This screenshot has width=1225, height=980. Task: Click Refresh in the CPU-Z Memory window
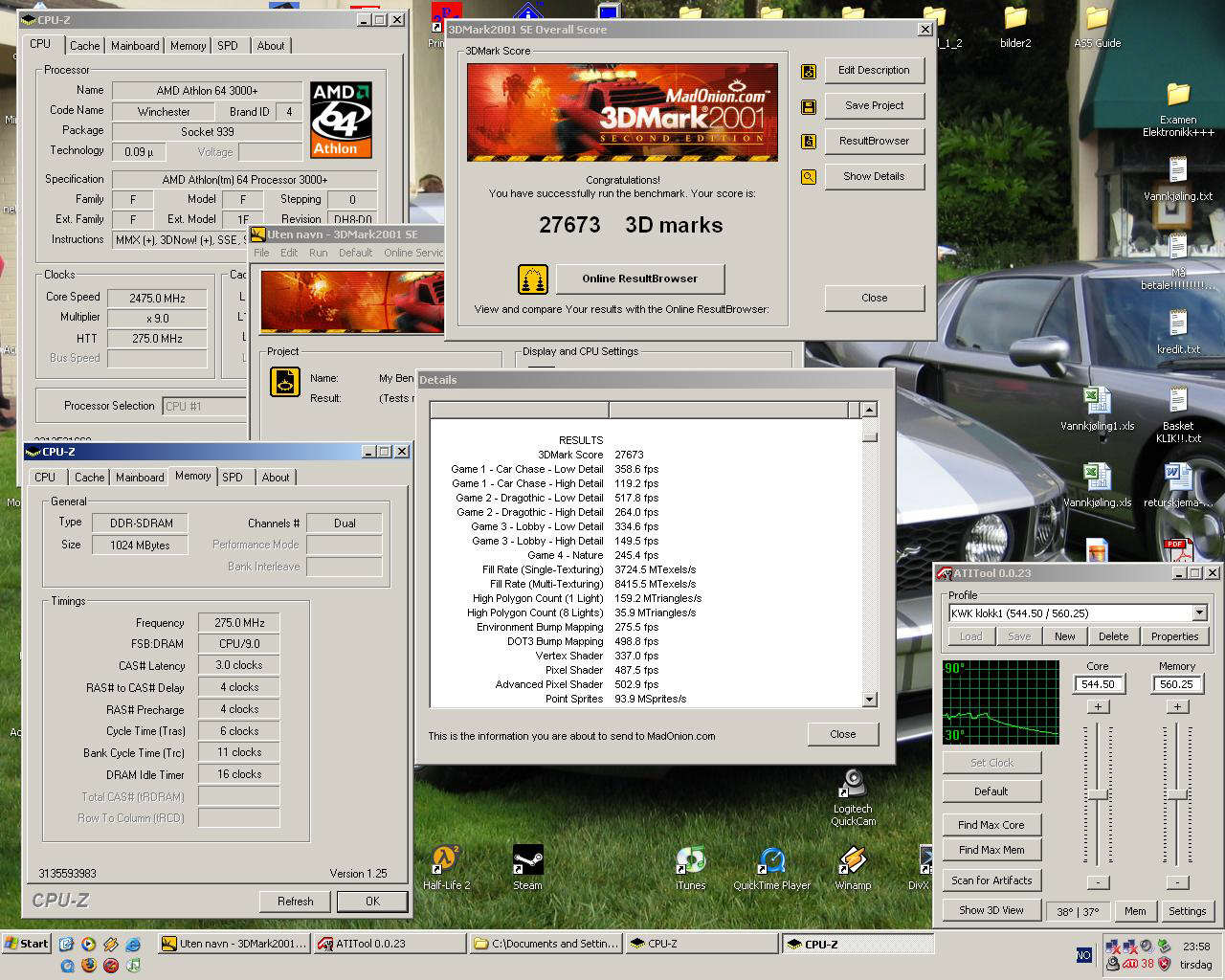click(296, 902)
